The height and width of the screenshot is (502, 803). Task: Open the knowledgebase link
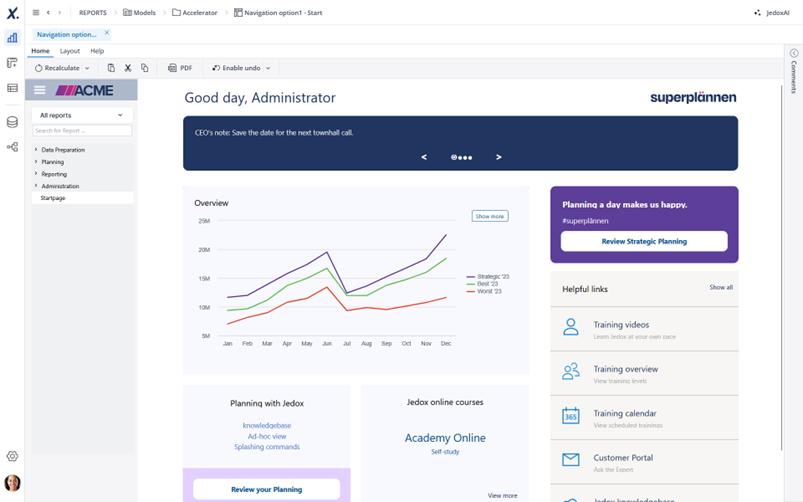(267, 425)
